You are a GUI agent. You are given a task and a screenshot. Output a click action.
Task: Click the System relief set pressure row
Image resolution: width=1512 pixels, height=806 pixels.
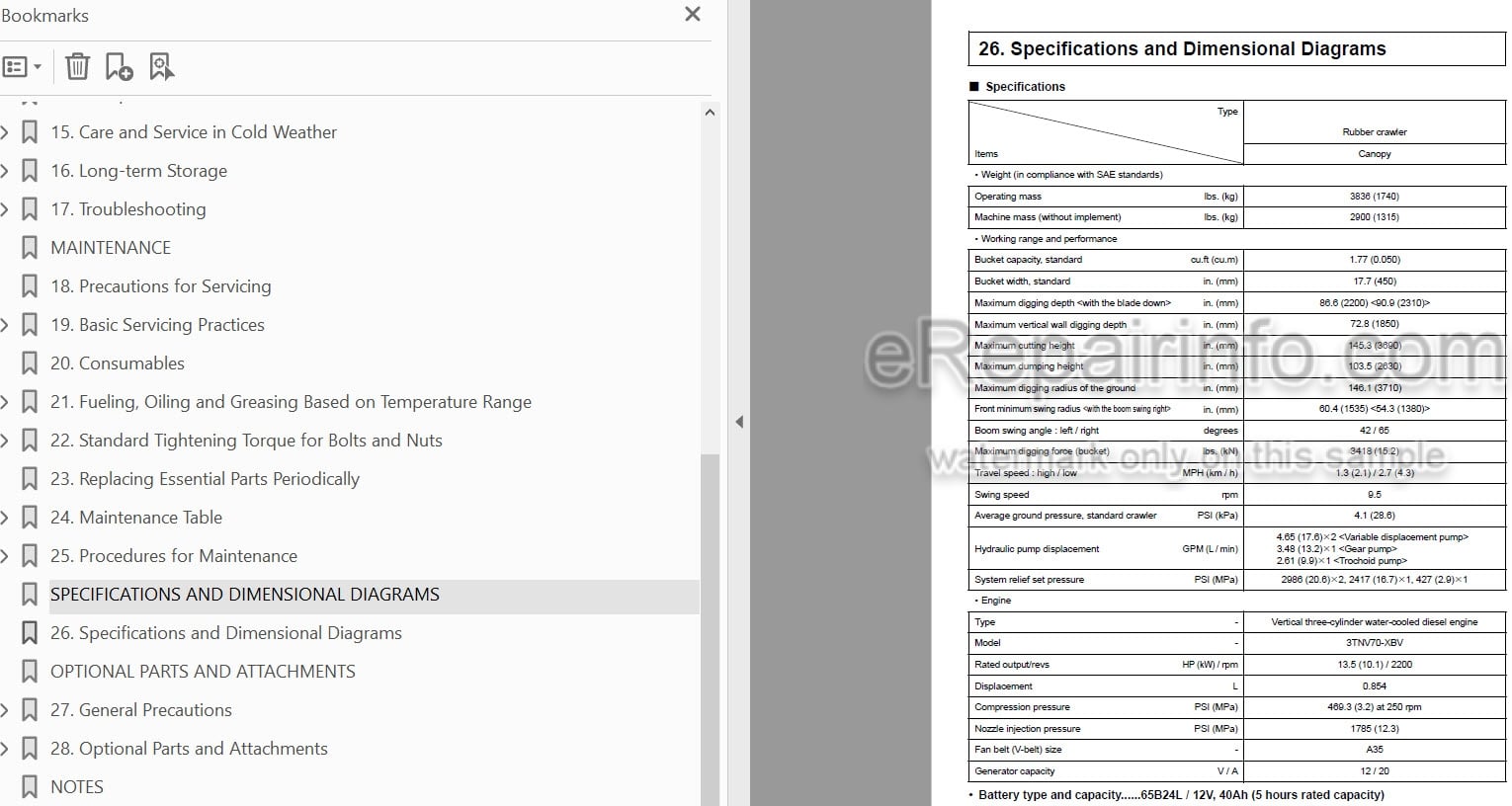[1236, 580]
